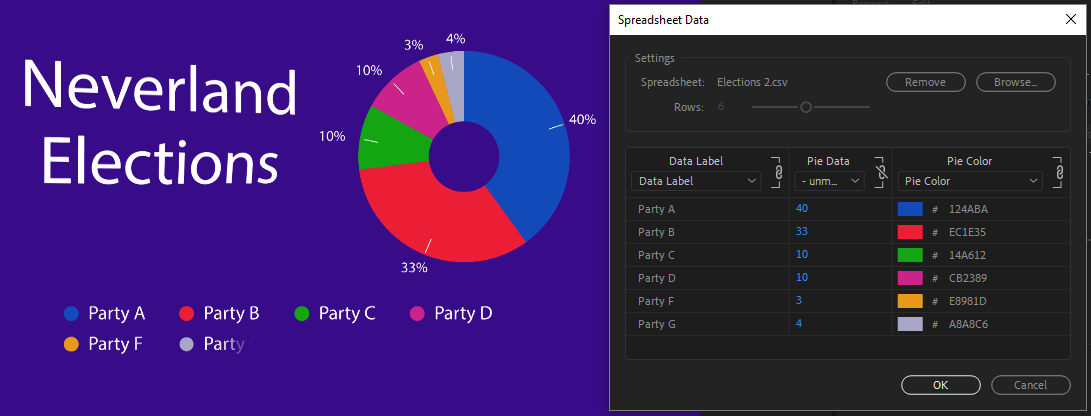This screenshot has width=1091, height=416.
Task: Cancel the Spreadsheet Data dialog
Action: click(1030, 385)
